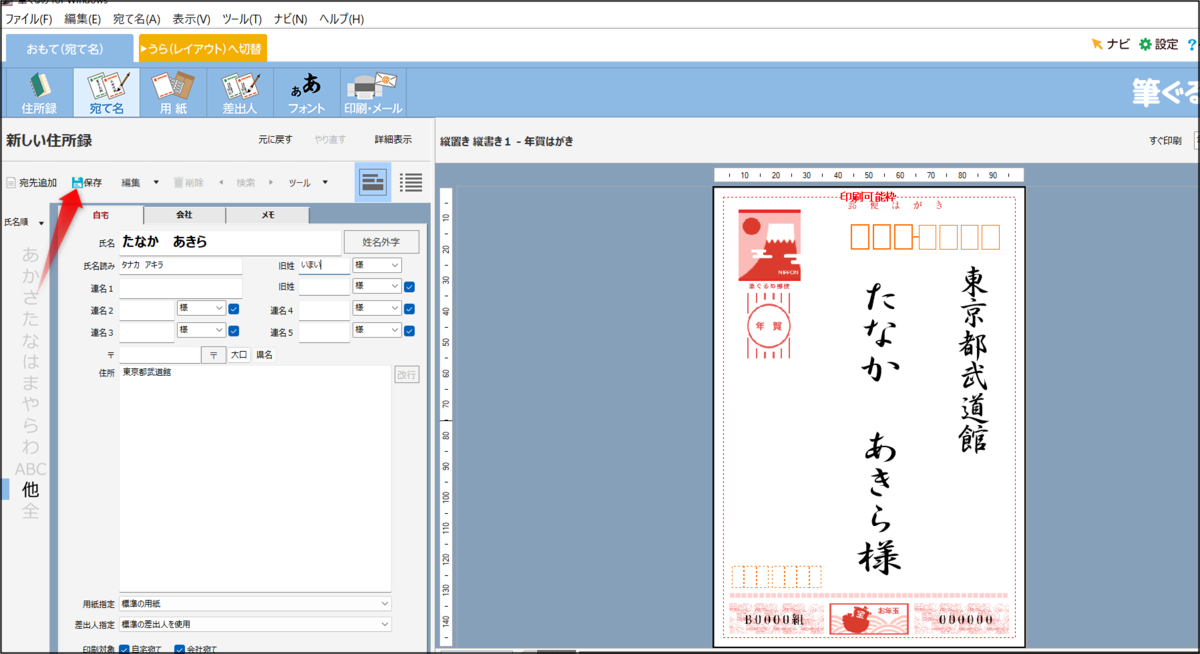
Task: Open the ナビ(N) menu
Action: [291, 19]
